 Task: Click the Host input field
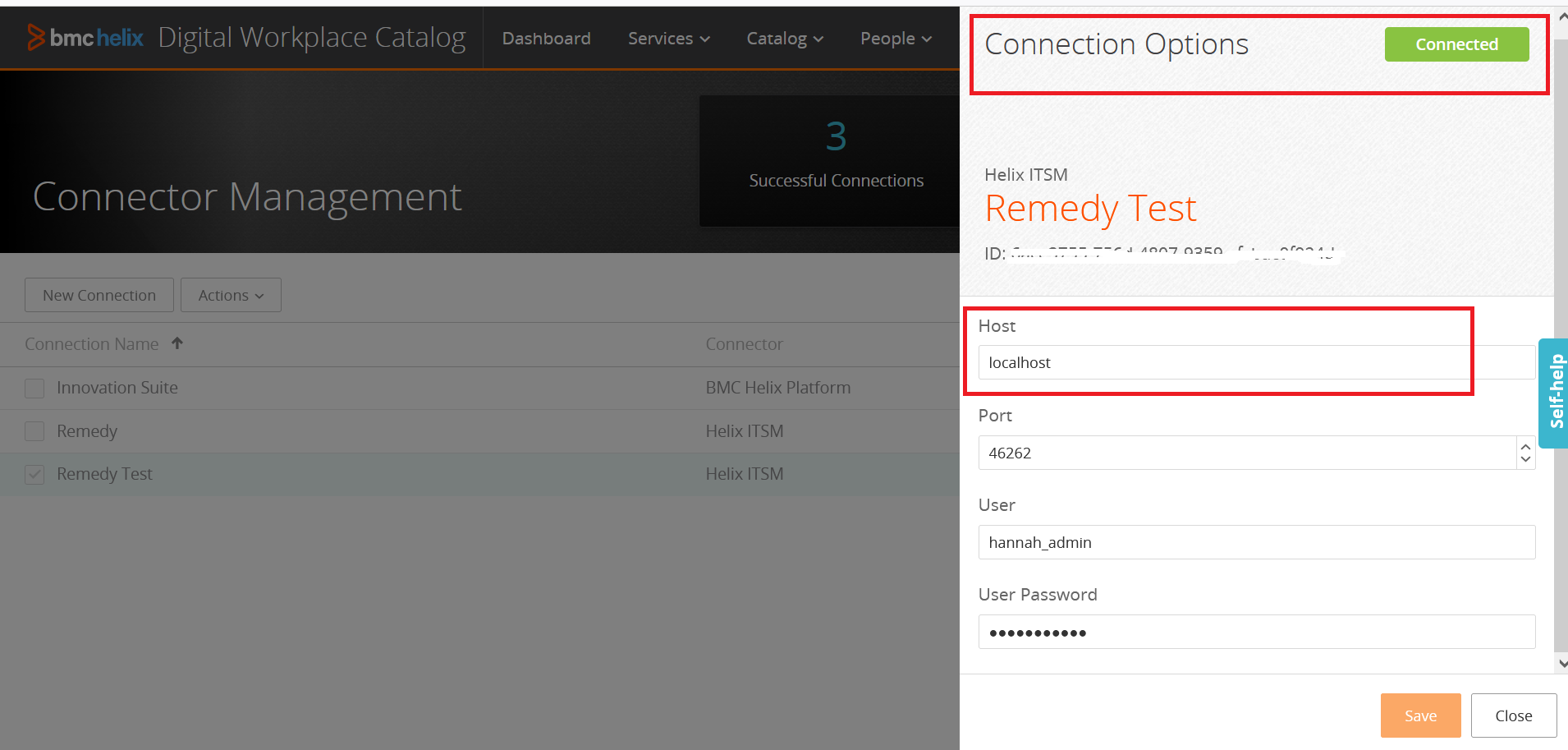click(1256, 362)
